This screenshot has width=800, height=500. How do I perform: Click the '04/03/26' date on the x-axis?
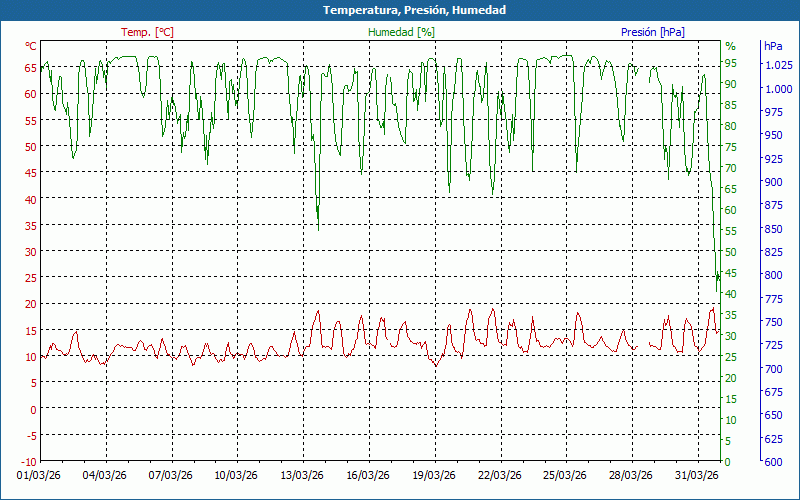coord(104,476)
